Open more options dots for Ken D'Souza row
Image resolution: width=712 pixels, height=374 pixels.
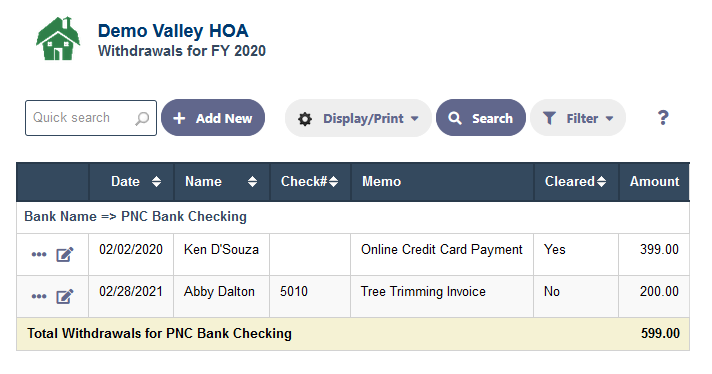coord(39,254)
